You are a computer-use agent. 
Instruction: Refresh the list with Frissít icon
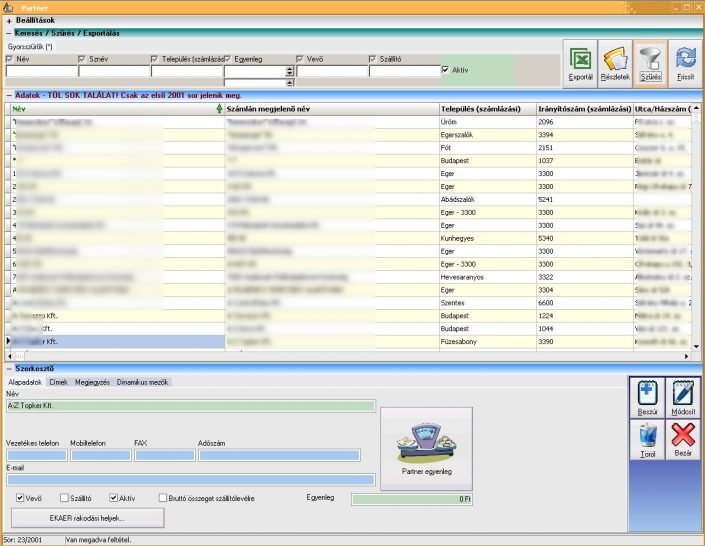685,62
